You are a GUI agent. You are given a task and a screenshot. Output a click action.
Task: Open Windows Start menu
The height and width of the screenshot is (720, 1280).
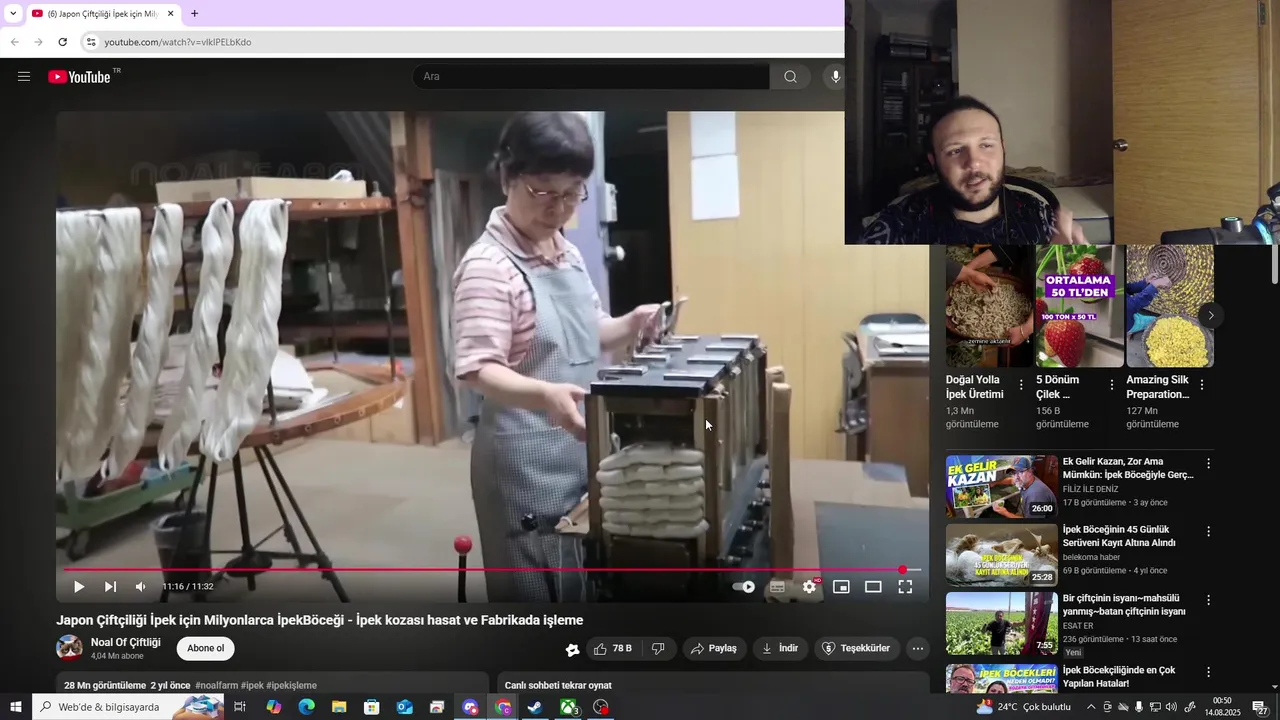(15, 707)
